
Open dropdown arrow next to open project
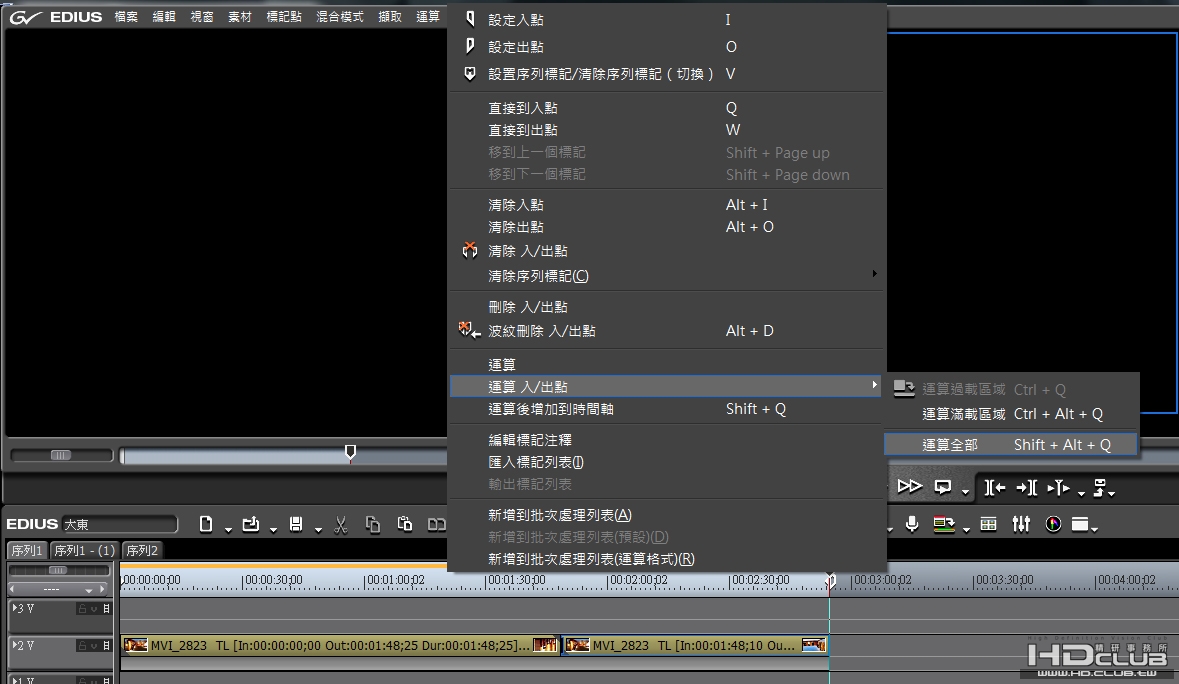coord(273,530)
